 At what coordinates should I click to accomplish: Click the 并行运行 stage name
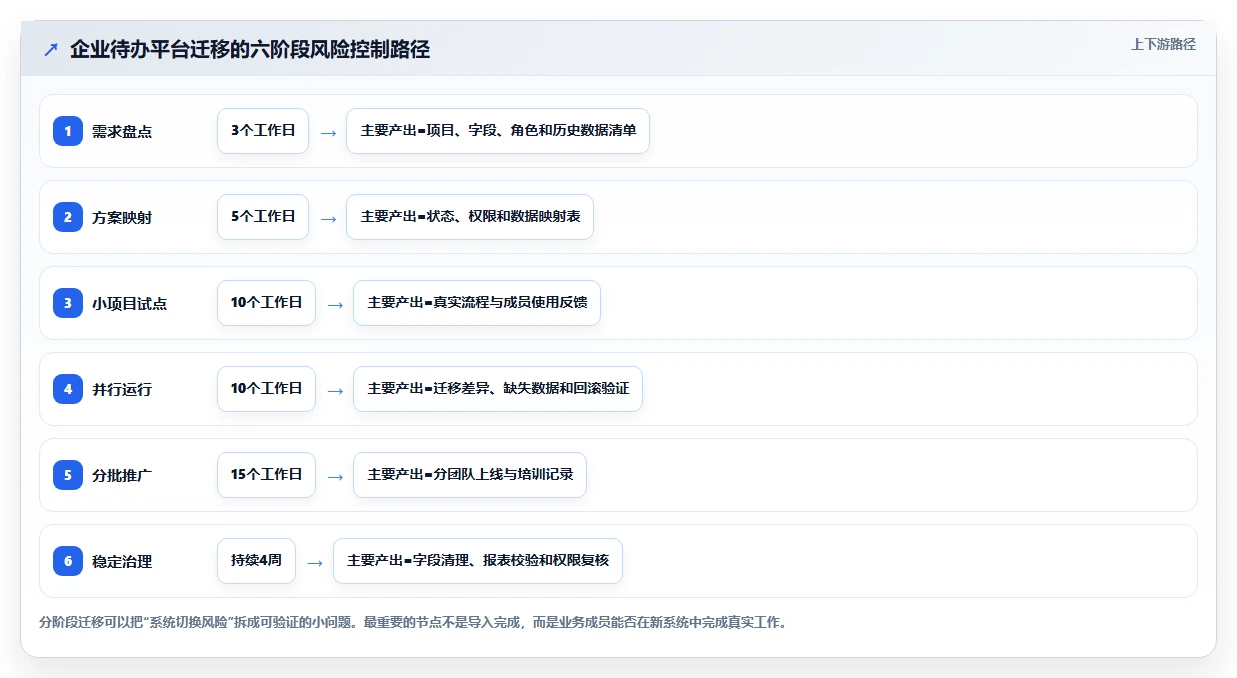tap(122, 389)
